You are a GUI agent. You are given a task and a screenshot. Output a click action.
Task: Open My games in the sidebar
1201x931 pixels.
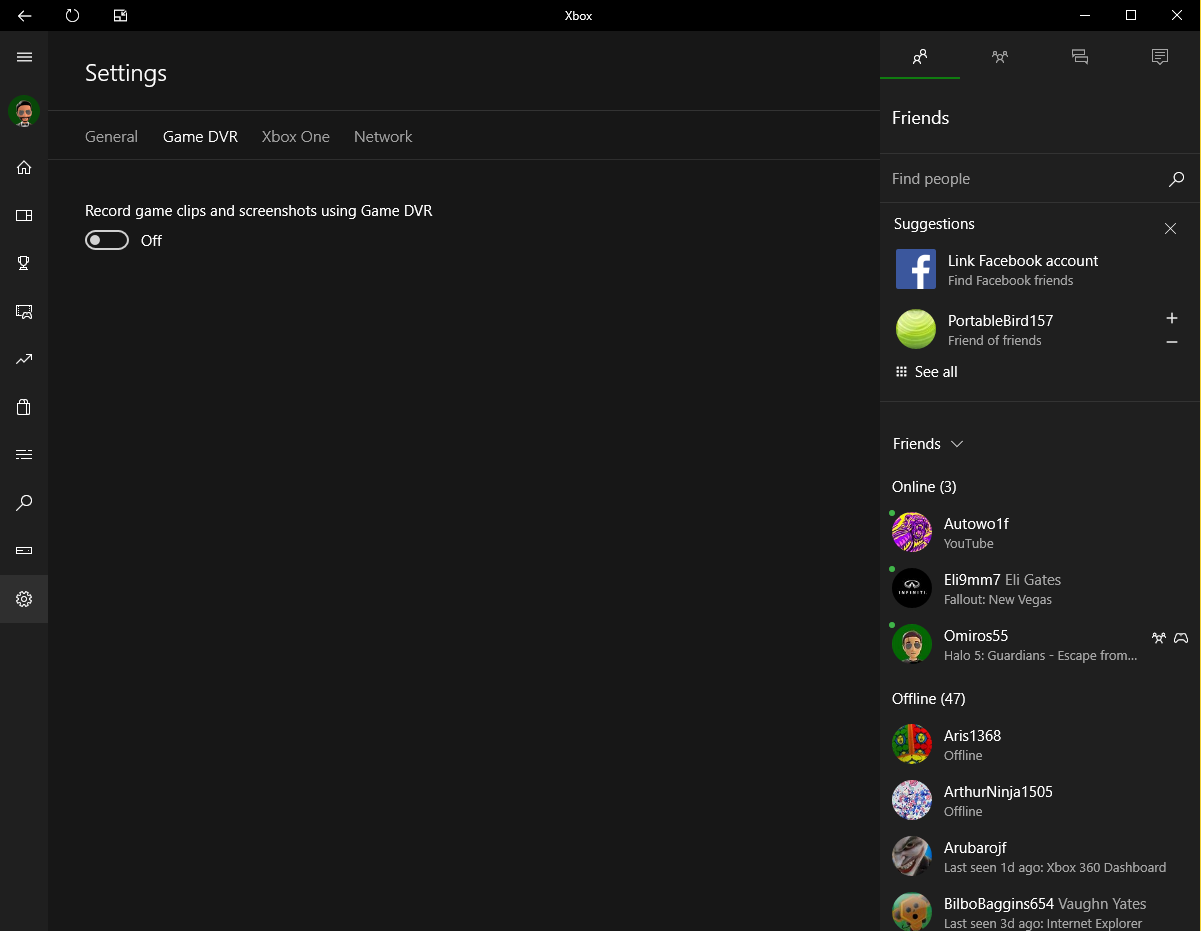click(x=24, y=215)
